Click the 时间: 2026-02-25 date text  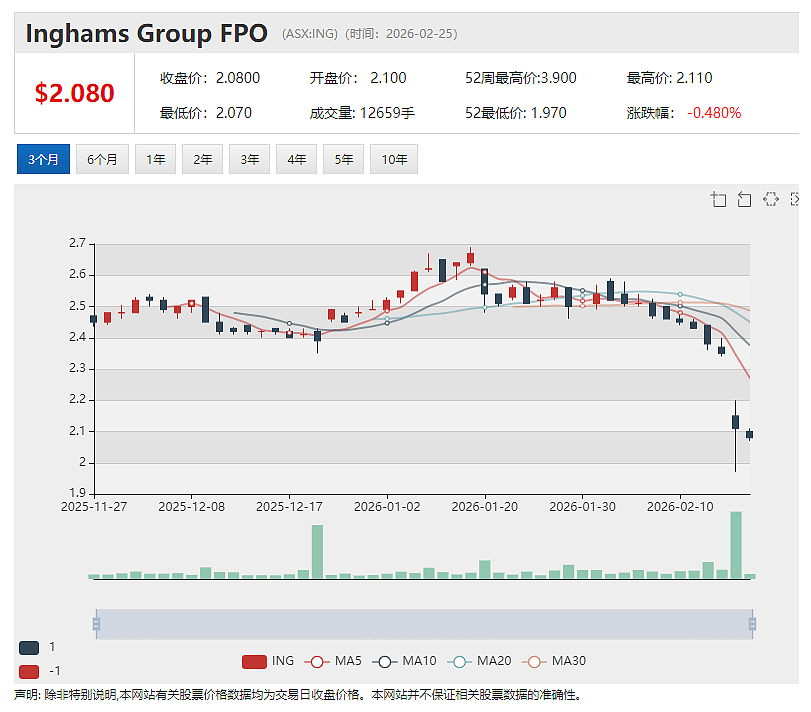pyautogui.click(x=401, y=34)
